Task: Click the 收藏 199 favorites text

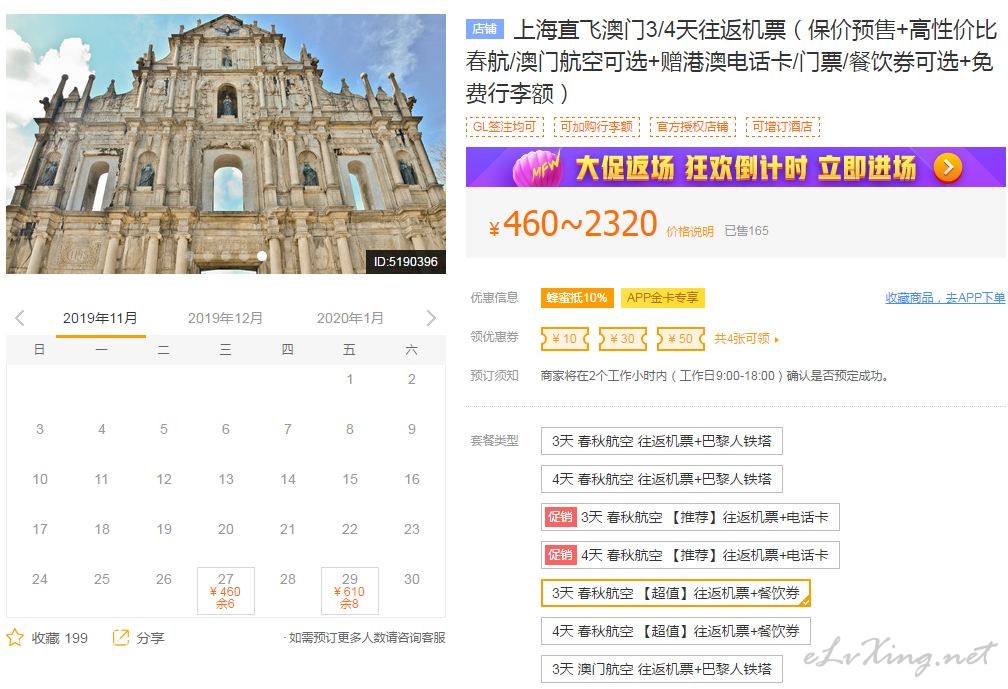Action: 60,638
